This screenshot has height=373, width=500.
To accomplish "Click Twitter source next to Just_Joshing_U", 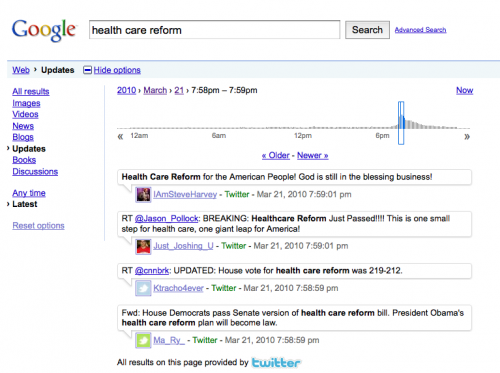I will tap(234, 246).
